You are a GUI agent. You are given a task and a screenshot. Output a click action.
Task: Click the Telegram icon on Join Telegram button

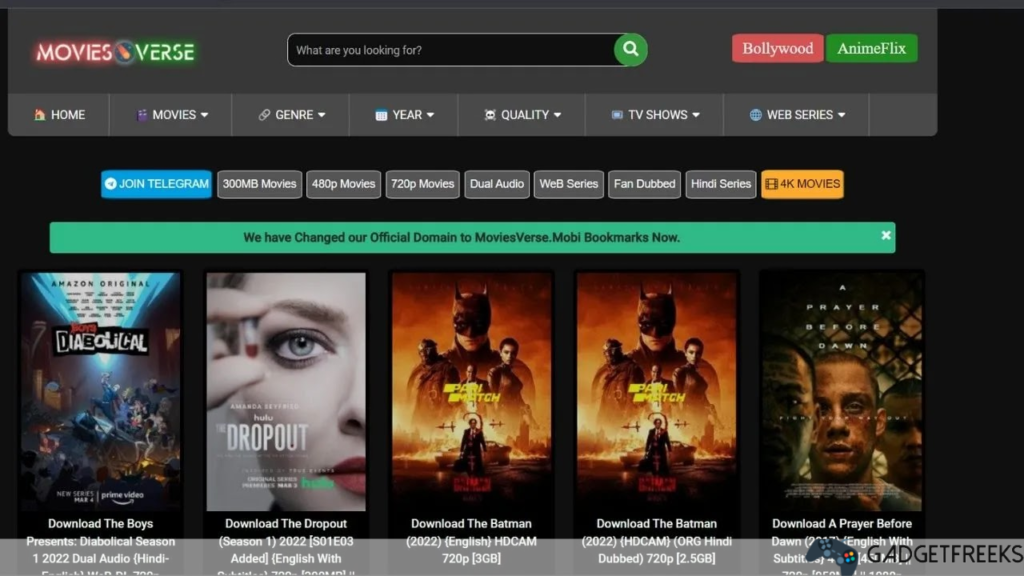coord(112,184)
